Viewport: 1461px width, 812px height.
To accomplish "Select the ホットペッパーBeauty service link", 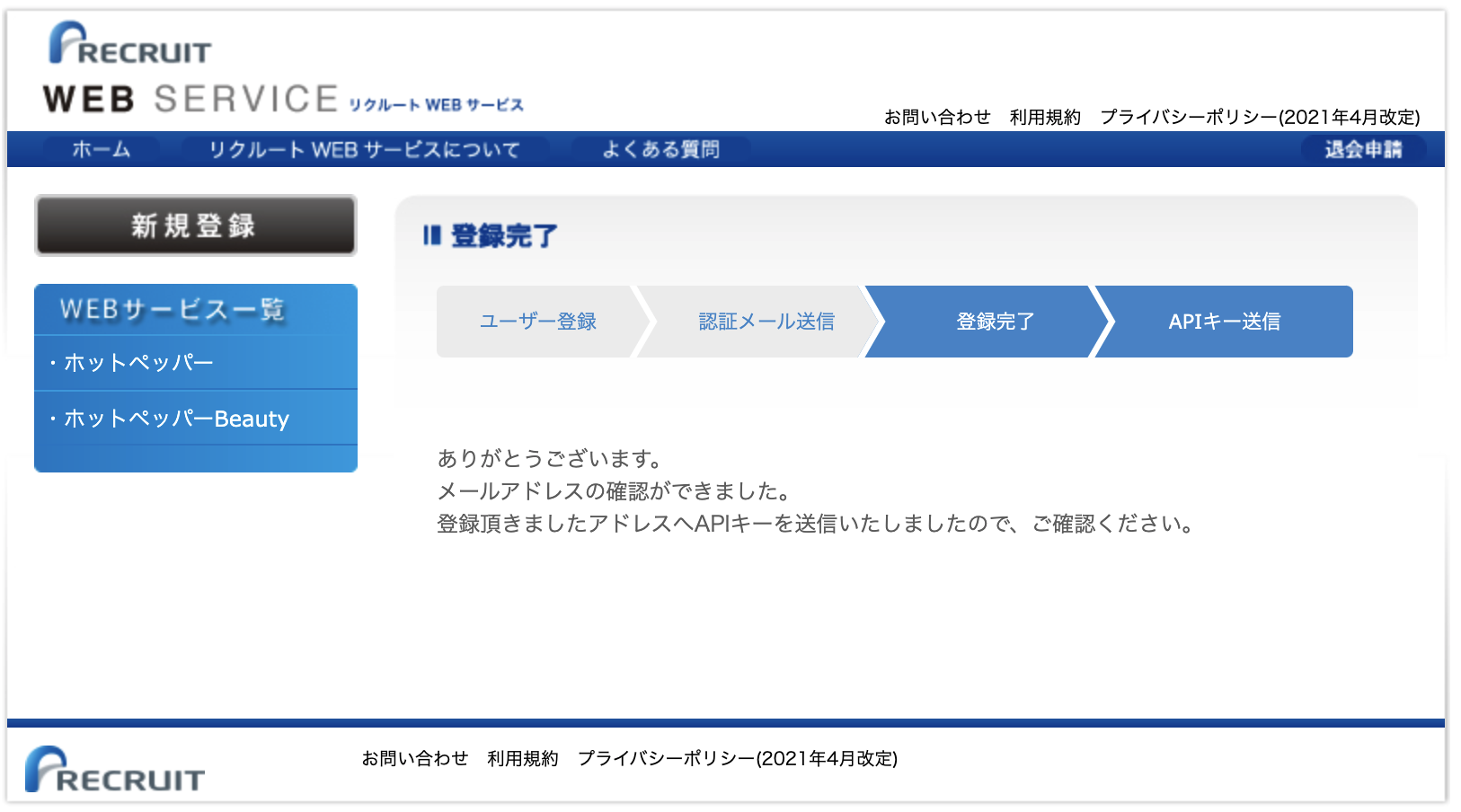I will (x=174, y=419).
